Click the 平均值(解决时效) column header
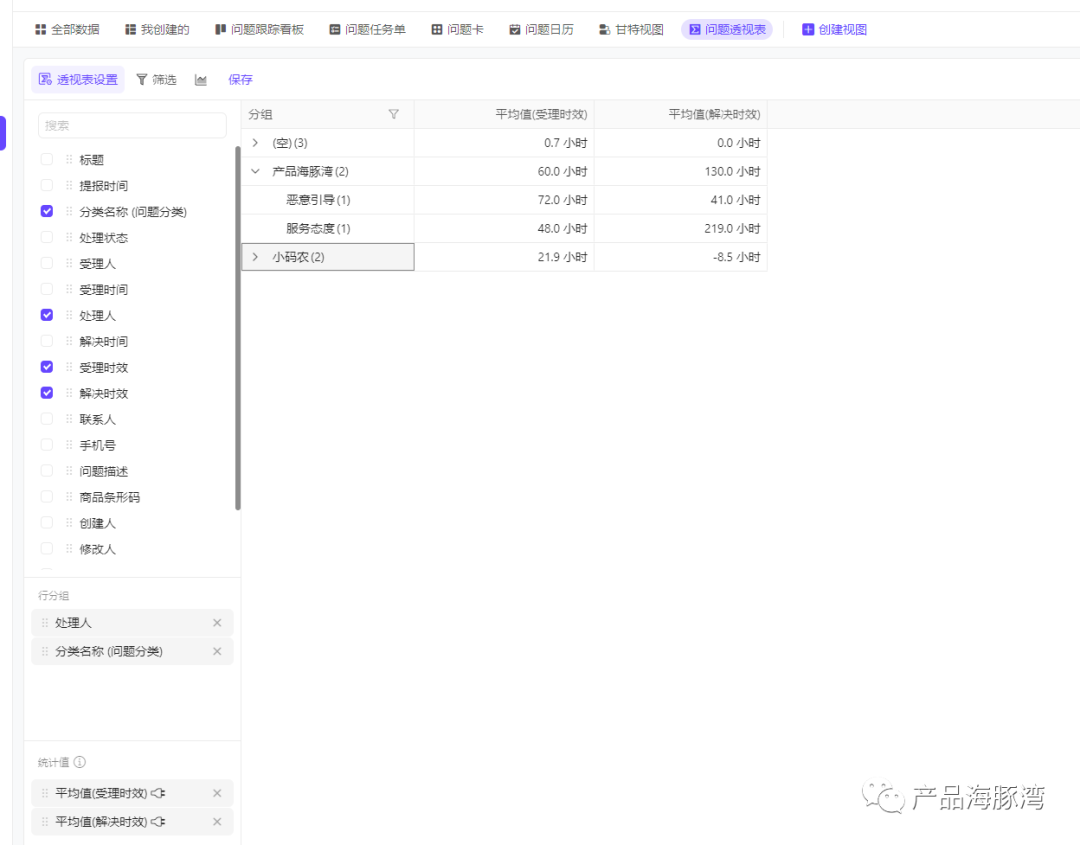 [x=681, y=114]
